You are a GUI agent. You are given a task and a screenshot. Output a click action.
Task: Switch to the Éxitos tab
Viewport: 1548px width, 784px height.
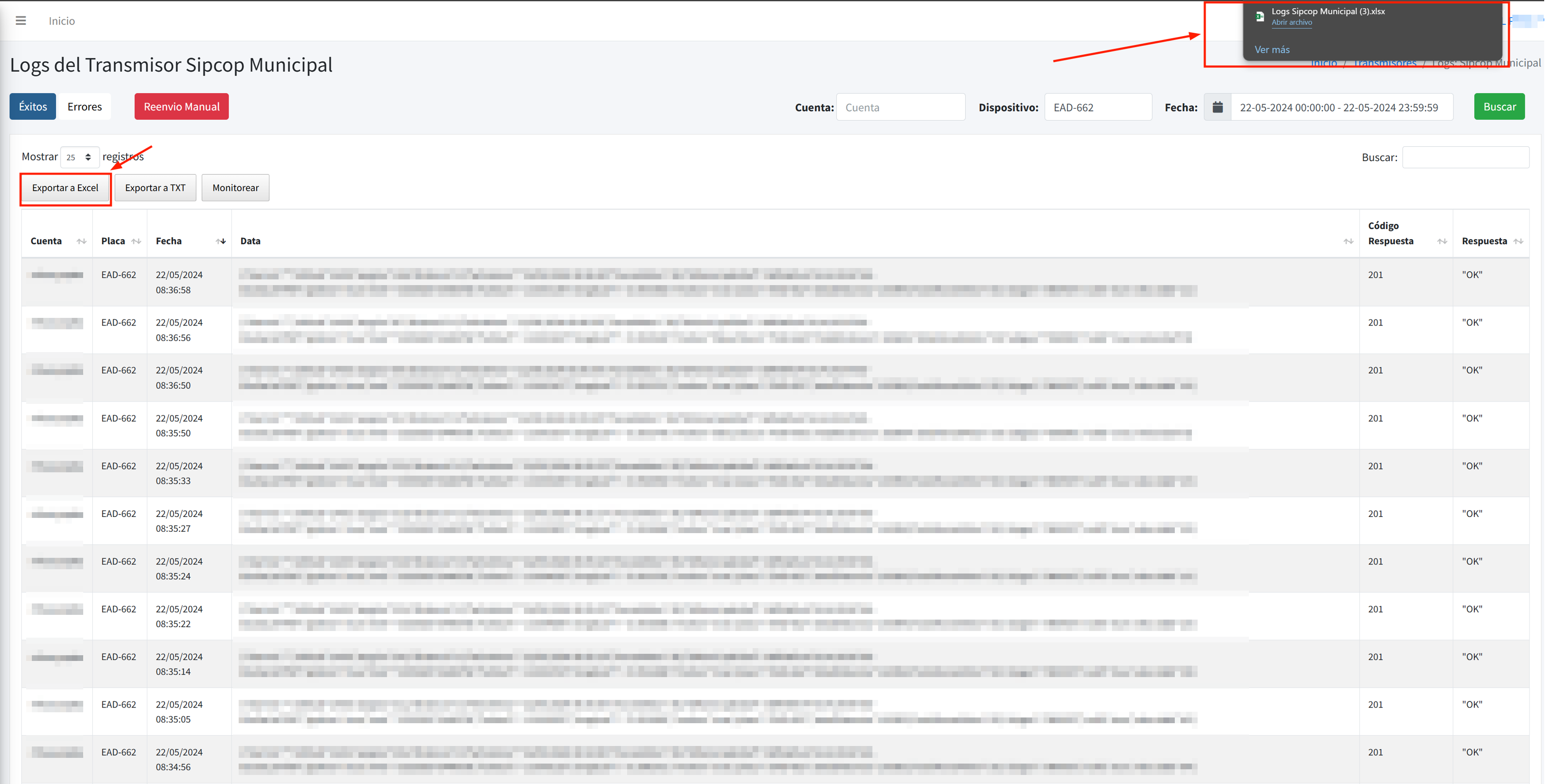(x=32, y=106)
